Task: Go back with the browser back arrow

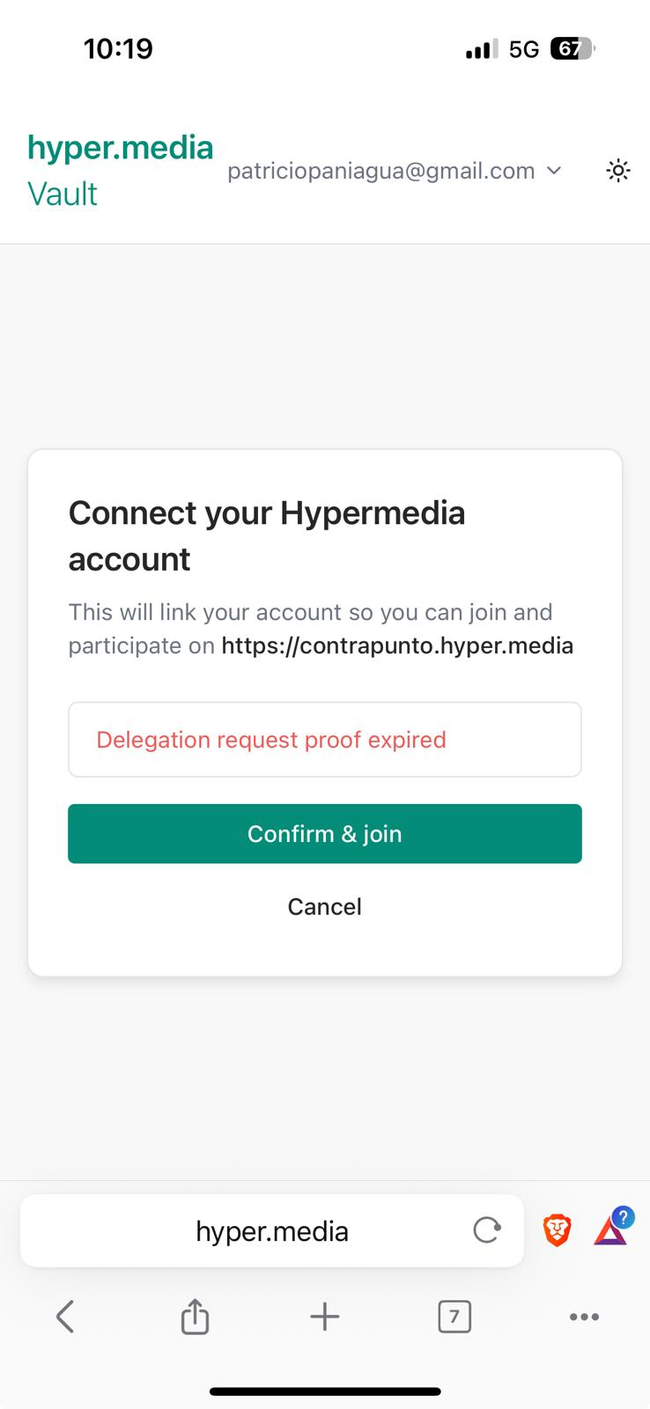Action: click(65, 1317)
